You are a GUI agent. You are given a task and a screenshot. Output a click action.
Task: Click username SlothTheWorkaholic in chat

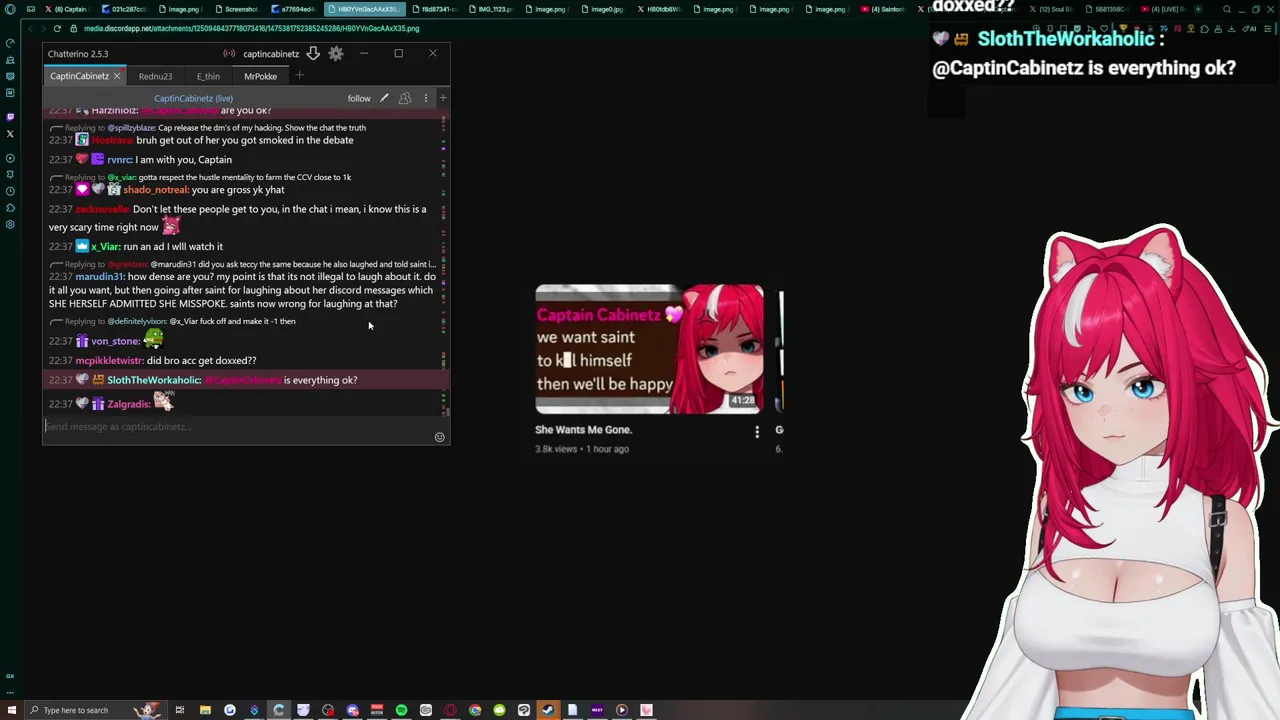point(153,380)
